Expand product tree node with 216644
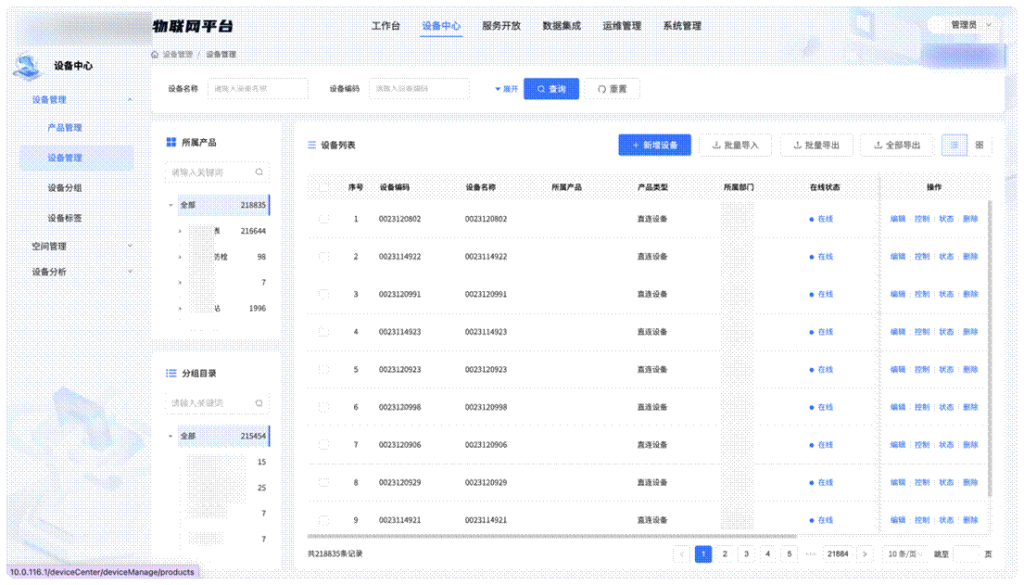Image resolution: width=1024 pixels, height=585 pixels. pos(180,231)
